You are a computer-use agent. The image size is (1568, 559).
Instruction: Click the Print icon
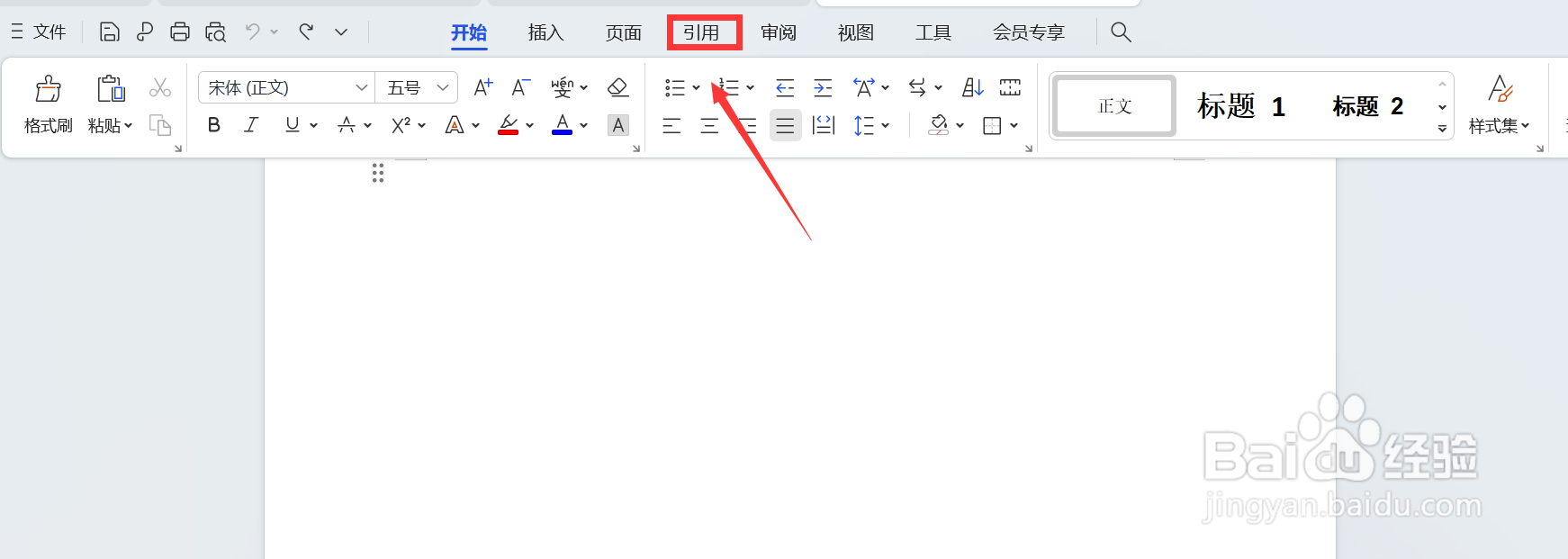pyautogui.click(x=180, y=32)
